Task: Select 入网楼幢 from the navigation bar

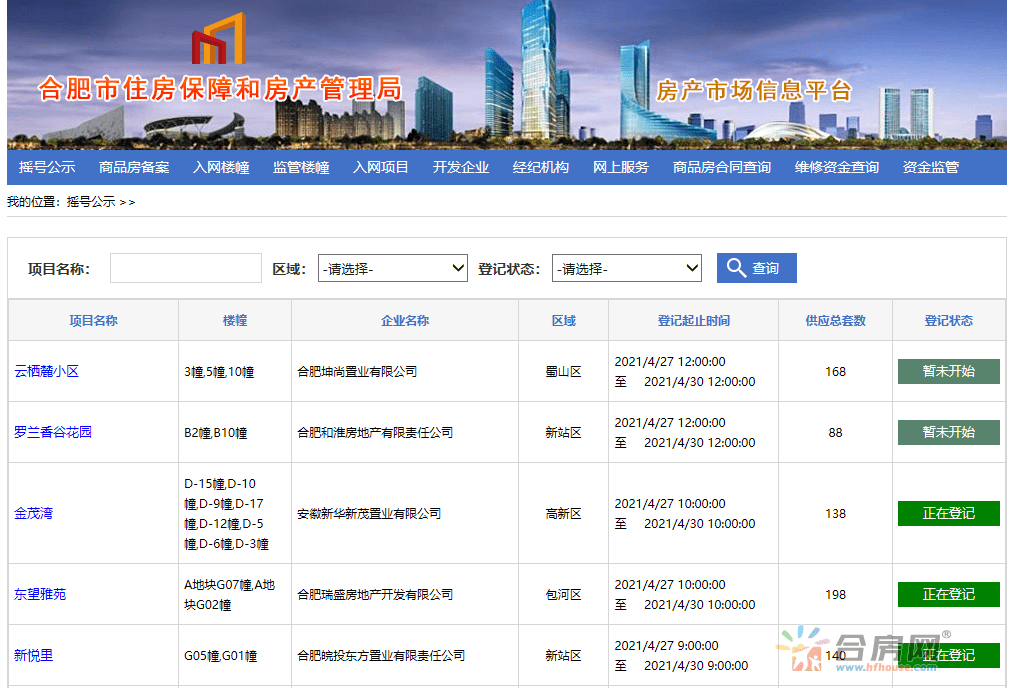Action: pyautogui.click(x=221, y=167)
